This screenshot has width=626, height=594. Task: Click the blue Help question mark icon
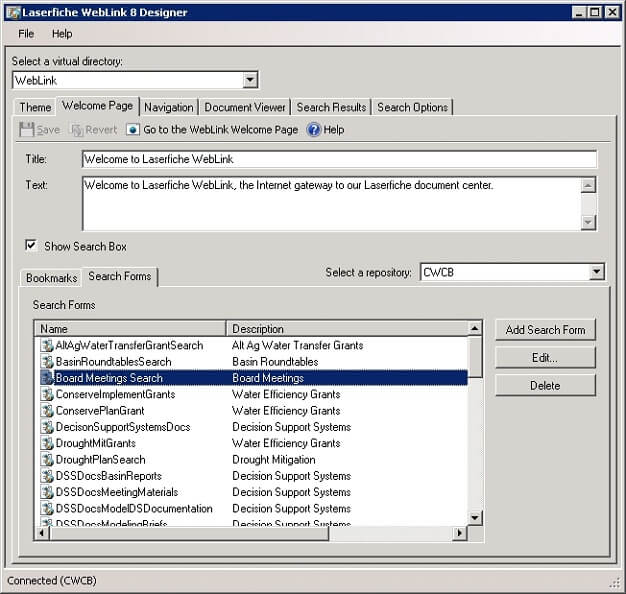click(x=314, y=130)
